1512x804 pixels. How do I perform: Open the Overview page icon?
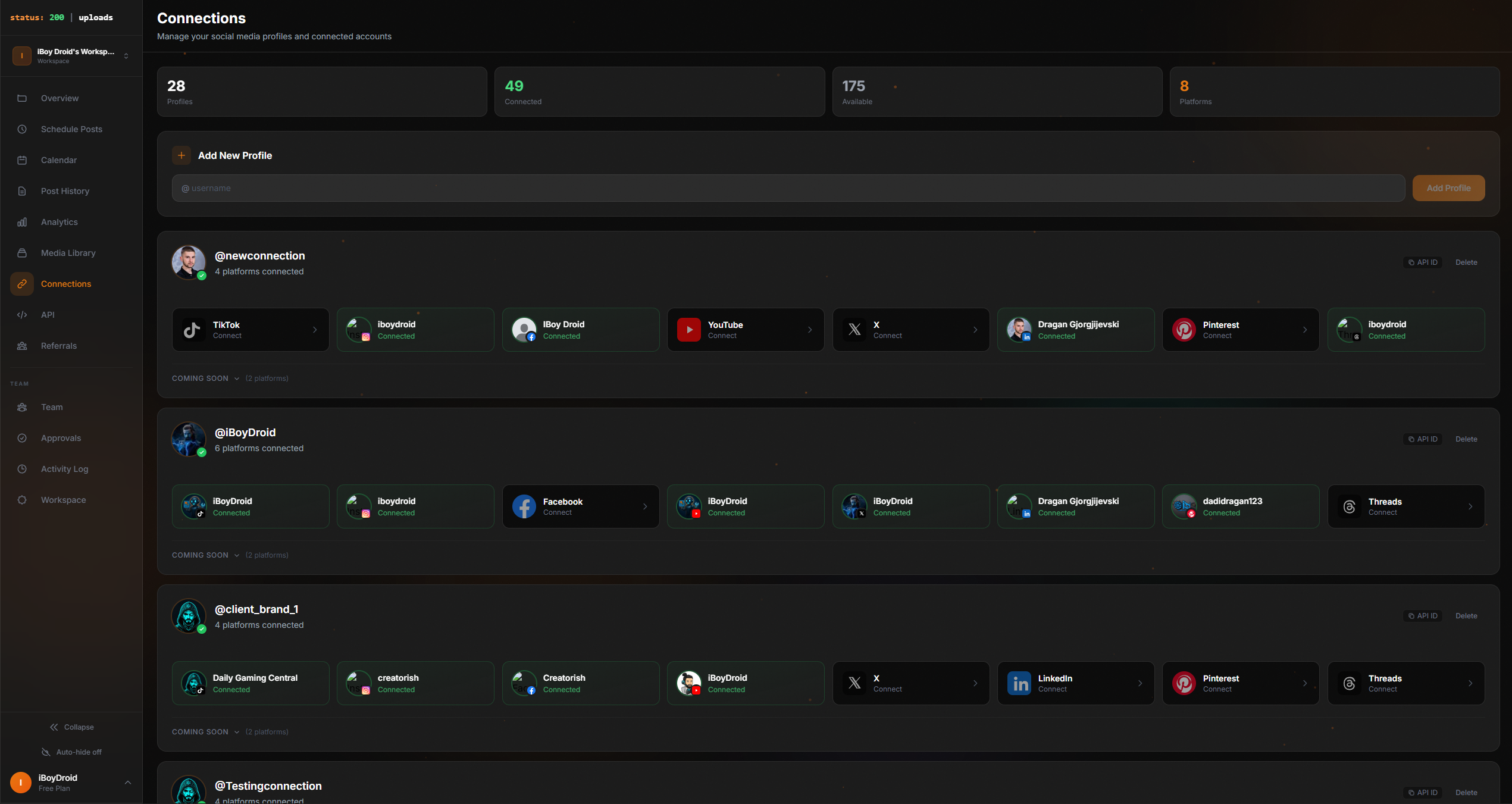pyautogui.click(x=22, y=98)
